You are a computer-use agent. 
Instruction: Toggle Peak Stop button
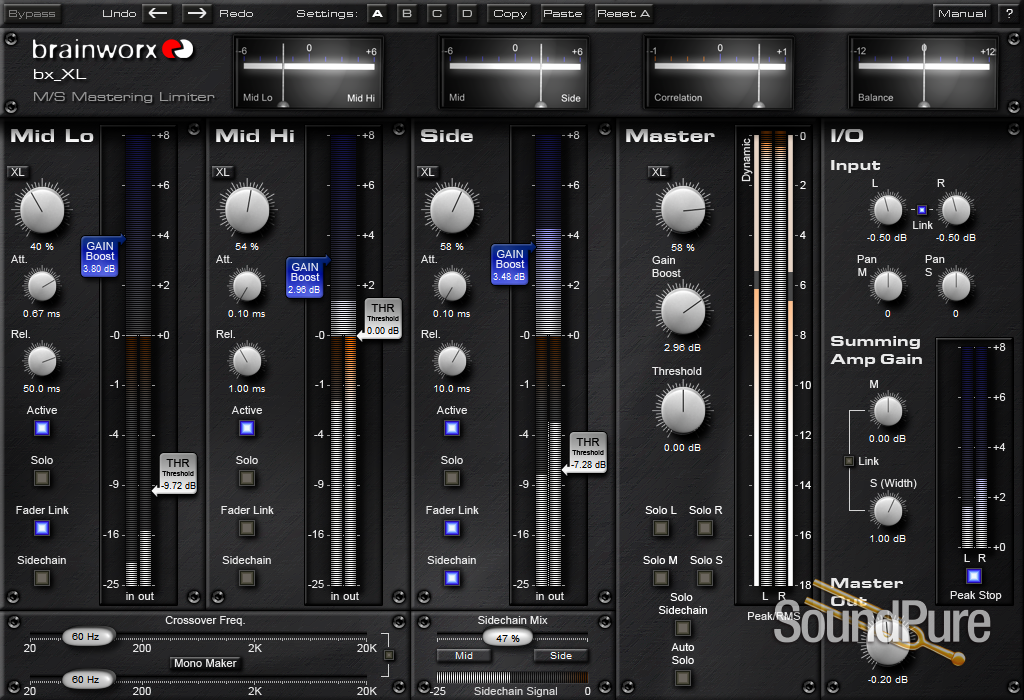point(974,576)
